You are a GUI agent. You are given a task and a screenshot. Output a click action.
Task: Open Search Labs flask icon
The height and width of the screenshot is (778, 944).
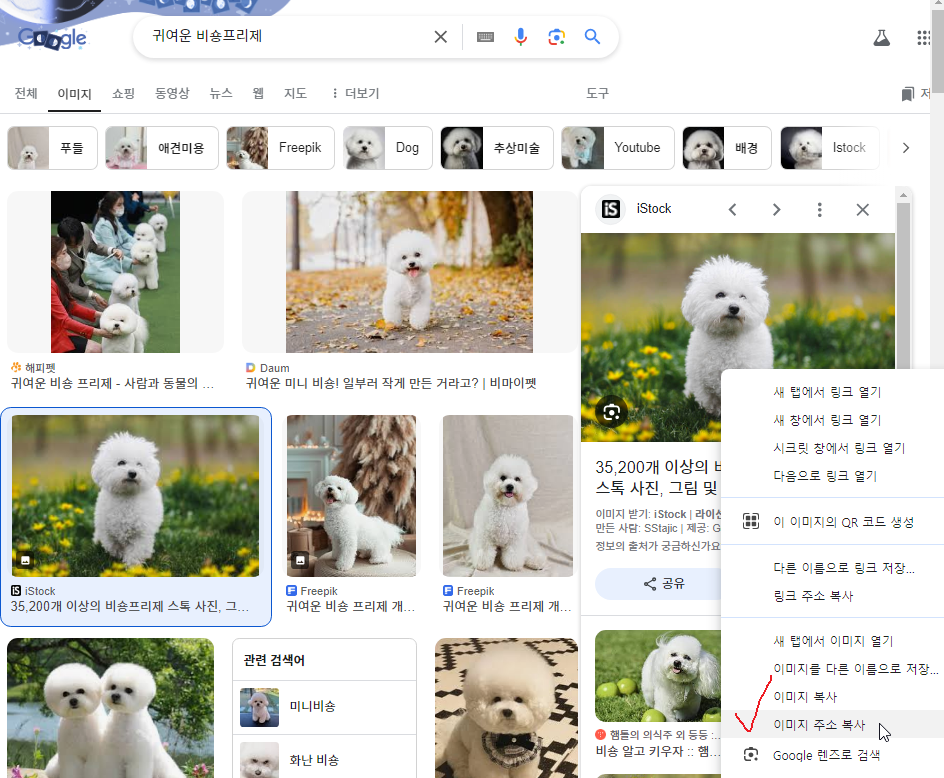click(881, 38)
